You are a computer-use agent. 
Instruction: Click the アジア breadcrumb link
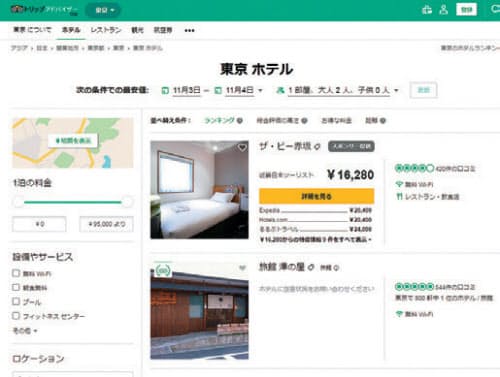[19, 48]
